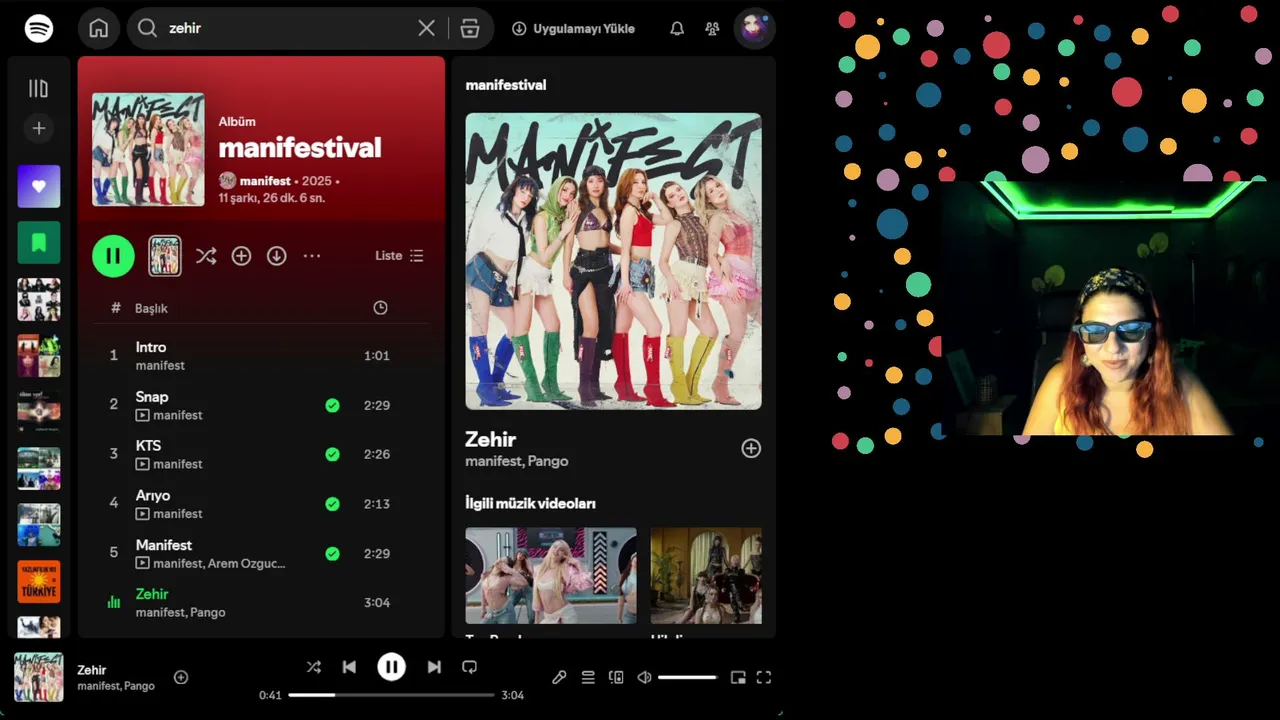Toggle shuffle in the bottom player controls
Viewport: 1280px width, 720px height.
point(313,667)
